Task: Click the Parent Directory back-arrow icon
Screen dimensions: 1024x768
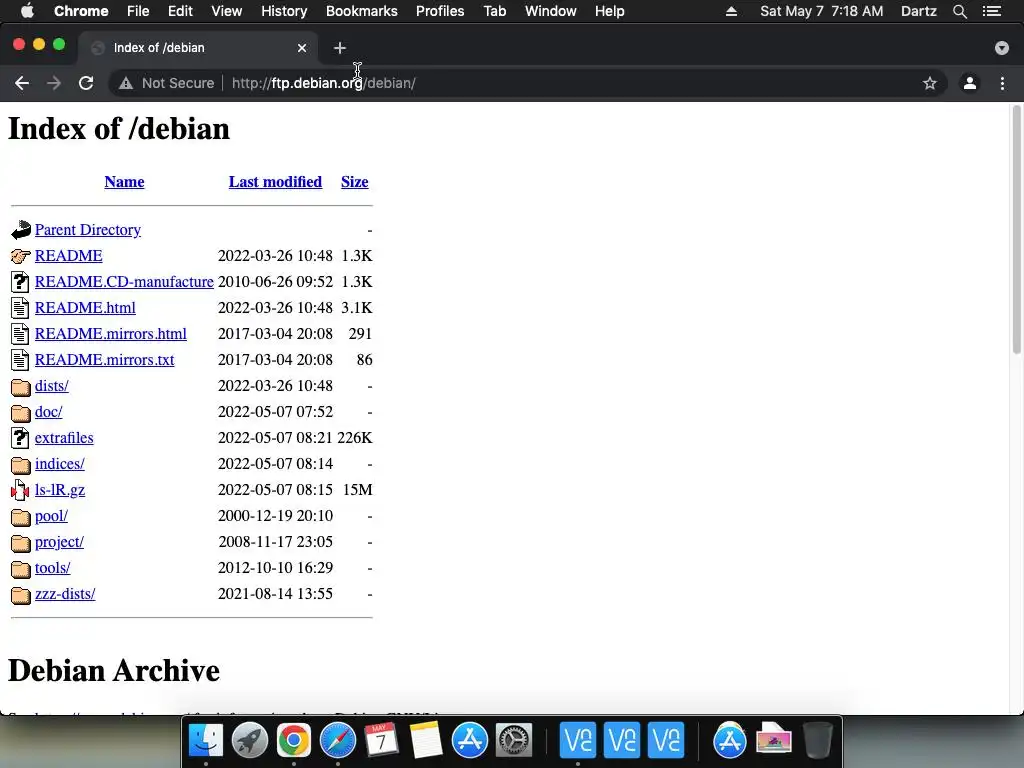Action: pyautogui.click(x=21, y=230)
